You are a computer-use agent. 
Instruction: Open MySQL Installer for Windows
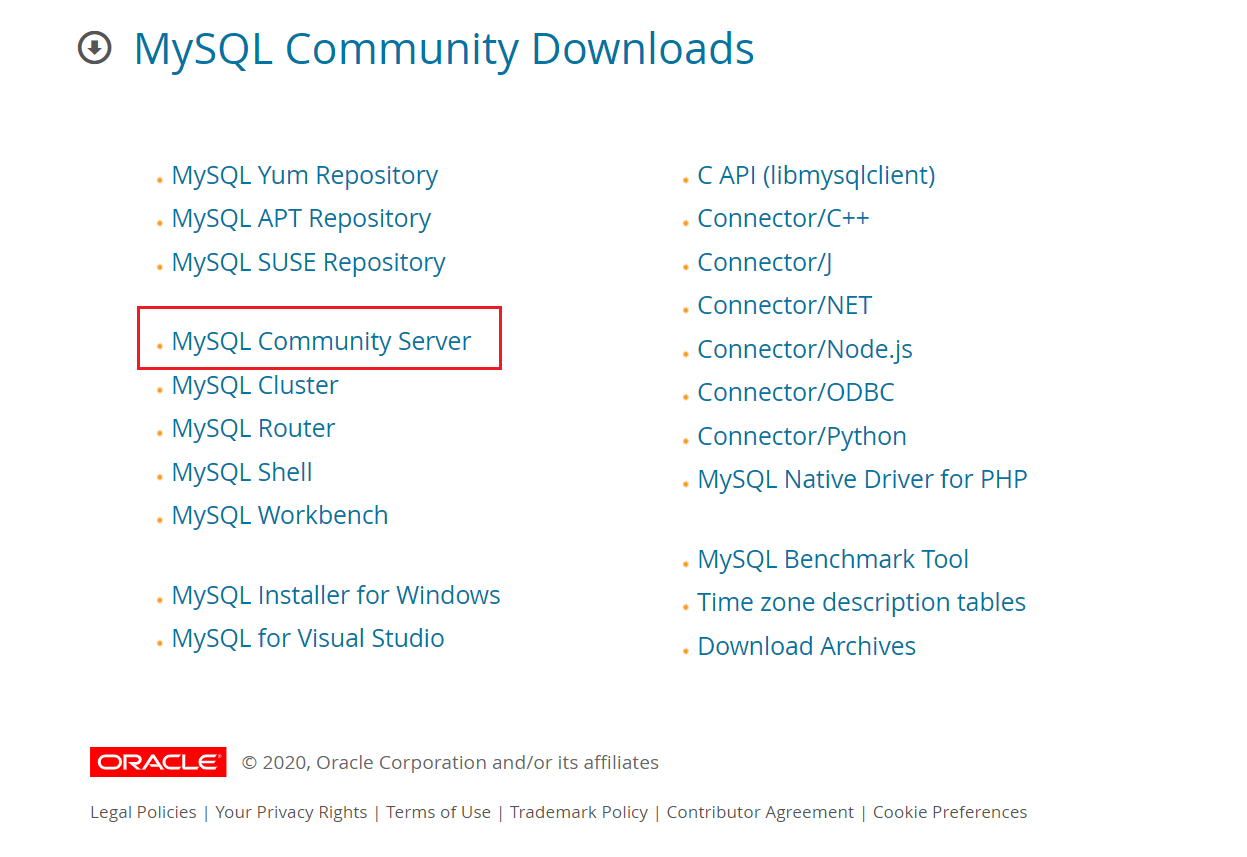tap(336, 594)
